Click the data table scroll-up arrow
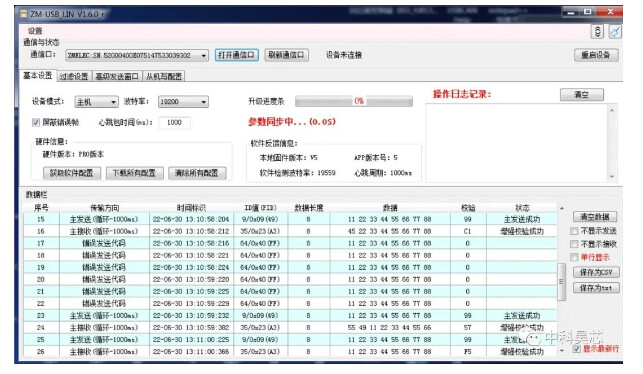Image resolution: width=643 pixels, height=374 pixels. pyautogui.click(x=561, y=208)
